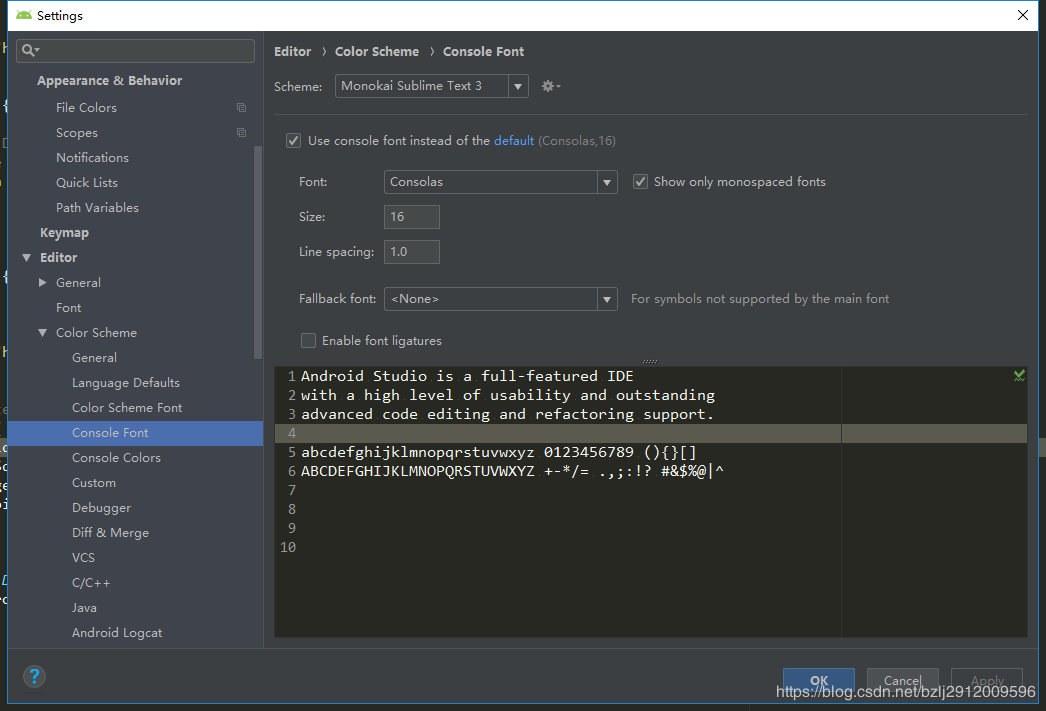Click preview resize grip above editor
Image resolution: width=1046 pixels, height=711 pixels.
pyautogui.click(x=650, y=361)
